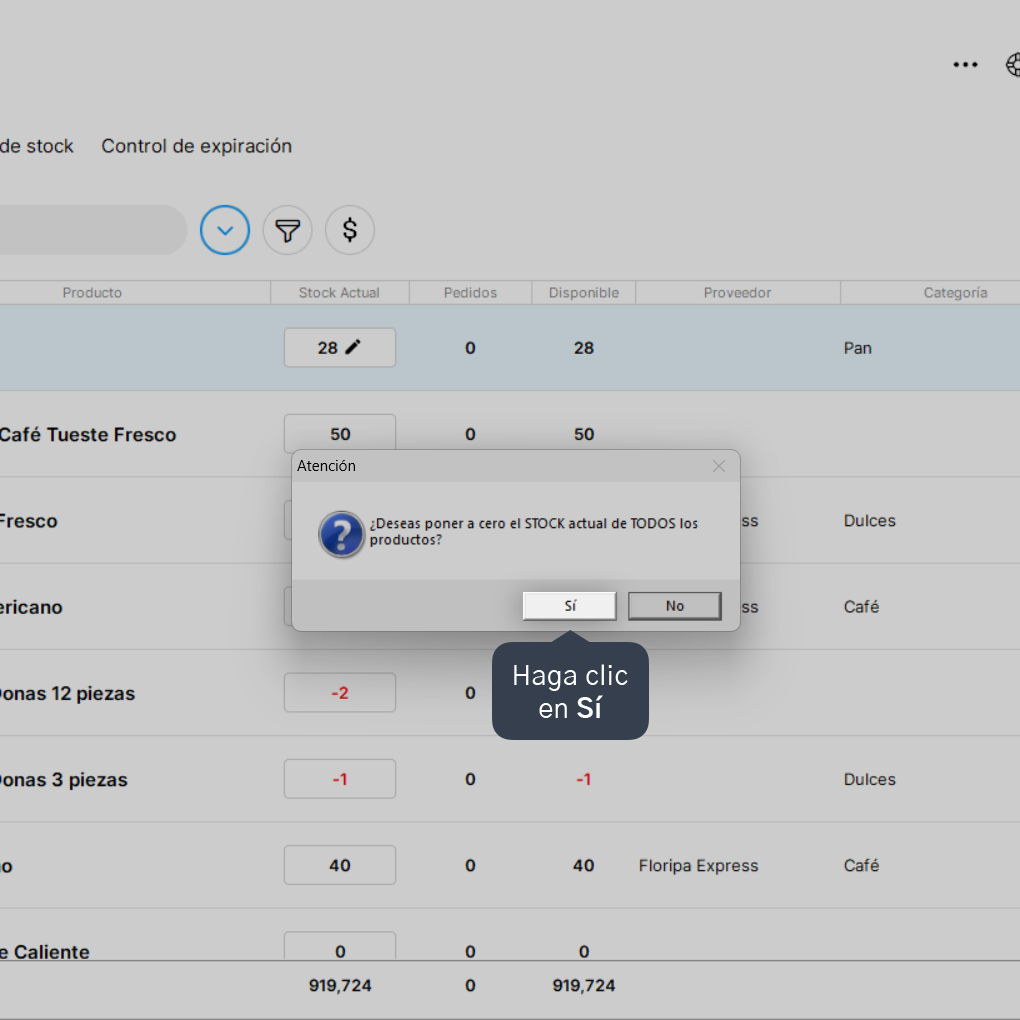This screenshot has height=1020, width=1020.
Task: Click the total stock value 919,724 under Stock Actual
Action: (340, 986)
